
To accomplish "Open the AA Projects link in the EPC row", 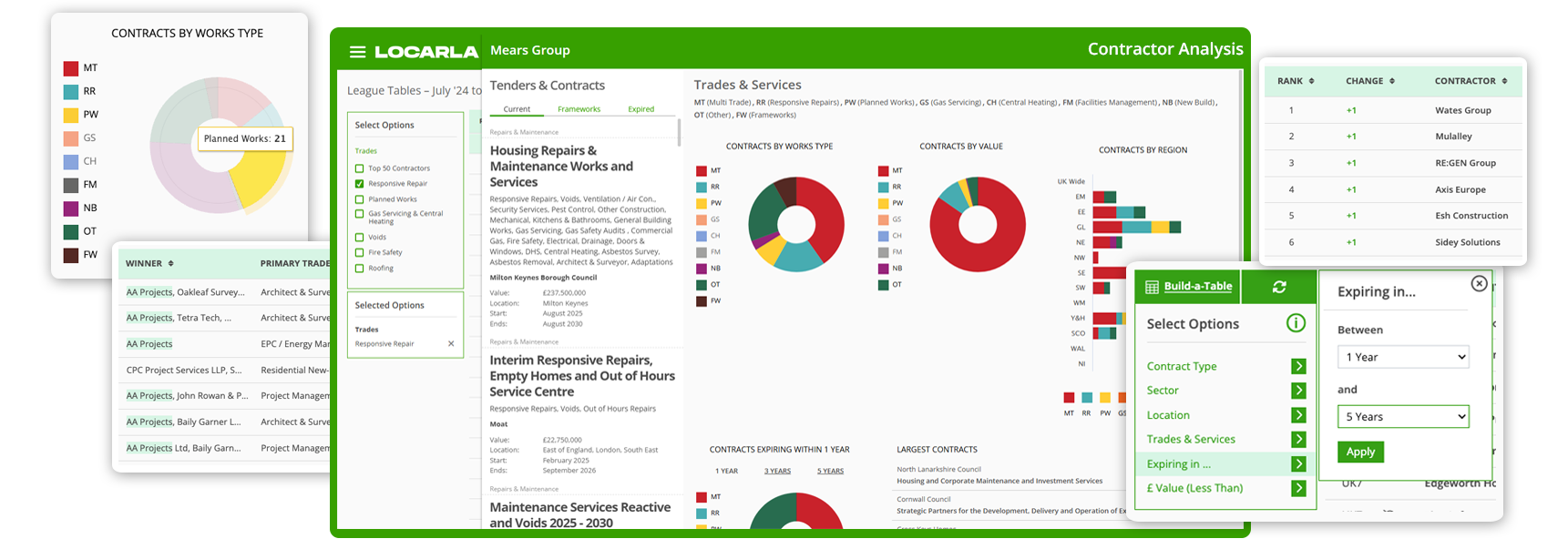I will pyautogui.click(x=149, y=344).
